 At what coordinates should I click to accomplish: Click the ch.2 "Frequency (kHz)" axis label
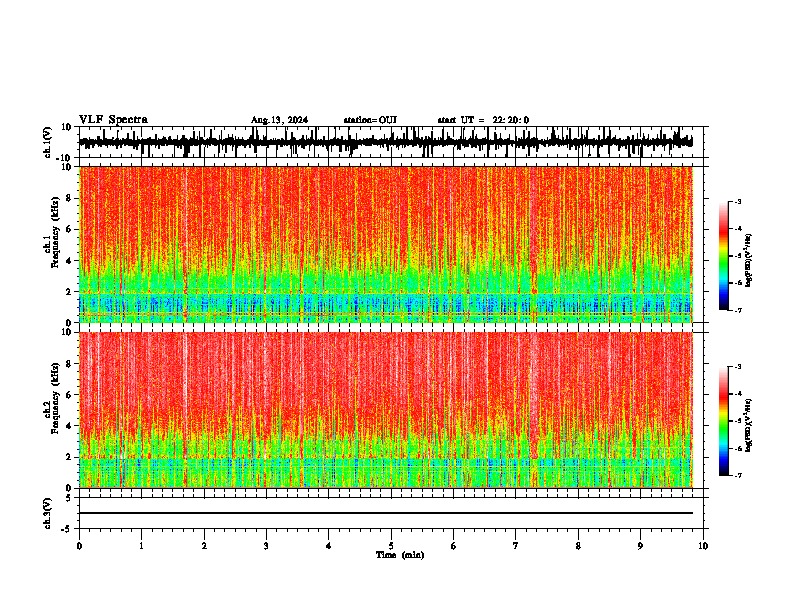55,398
